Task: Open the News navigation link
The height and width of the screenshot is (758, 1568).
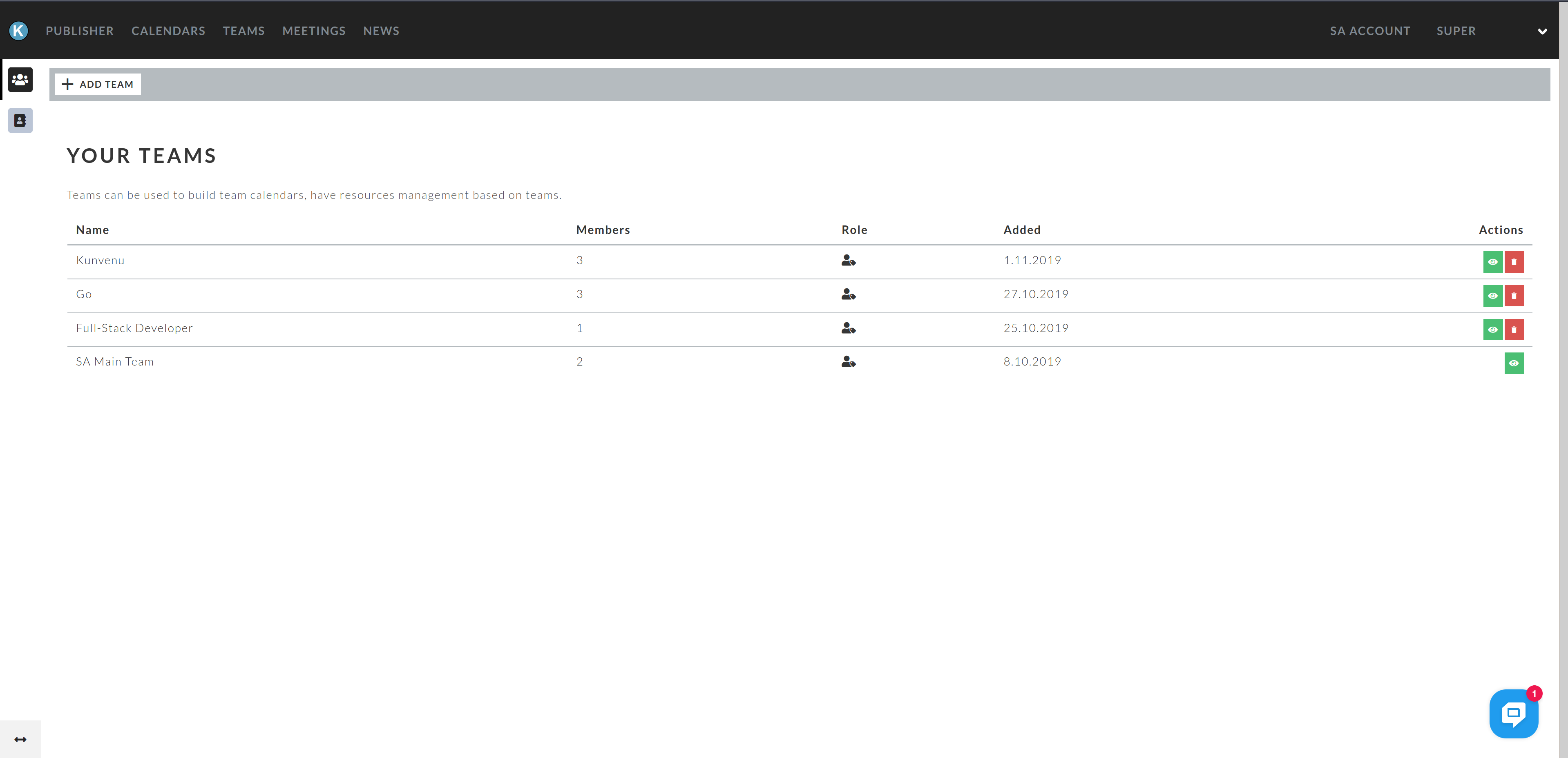Action: 381,31
